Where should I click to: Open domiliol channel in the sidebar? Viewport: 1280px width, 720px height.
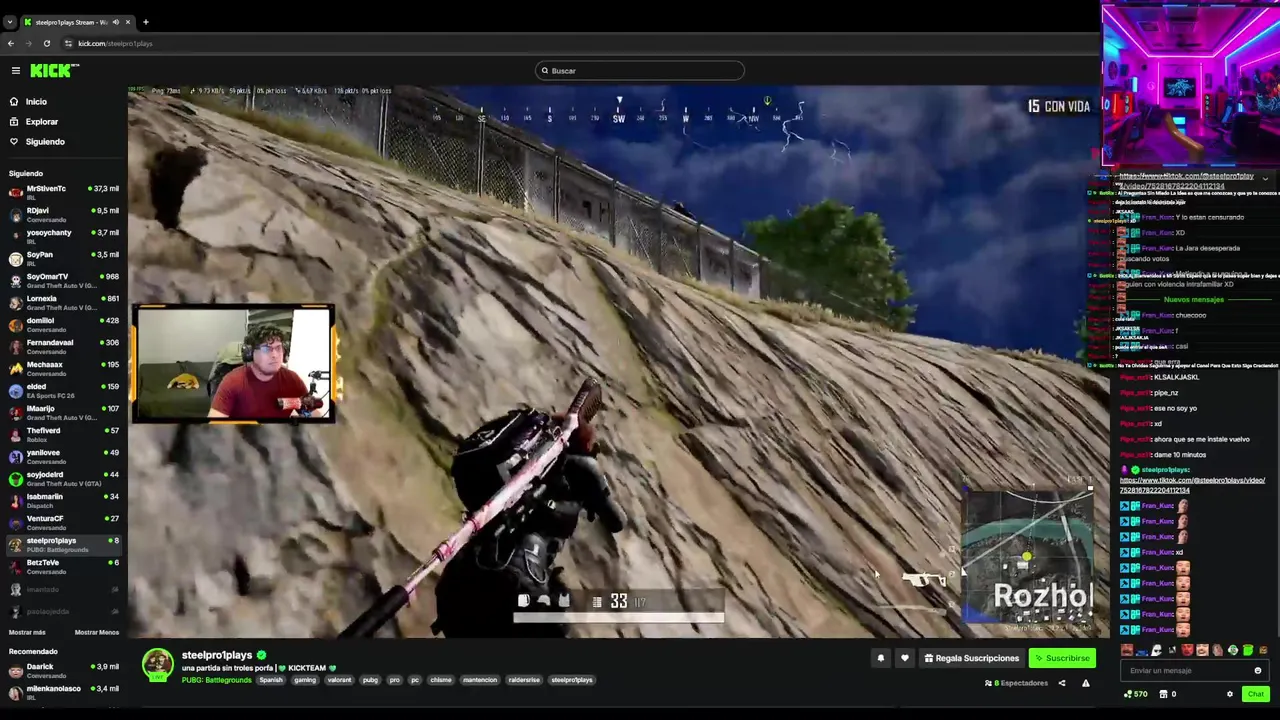64,324
